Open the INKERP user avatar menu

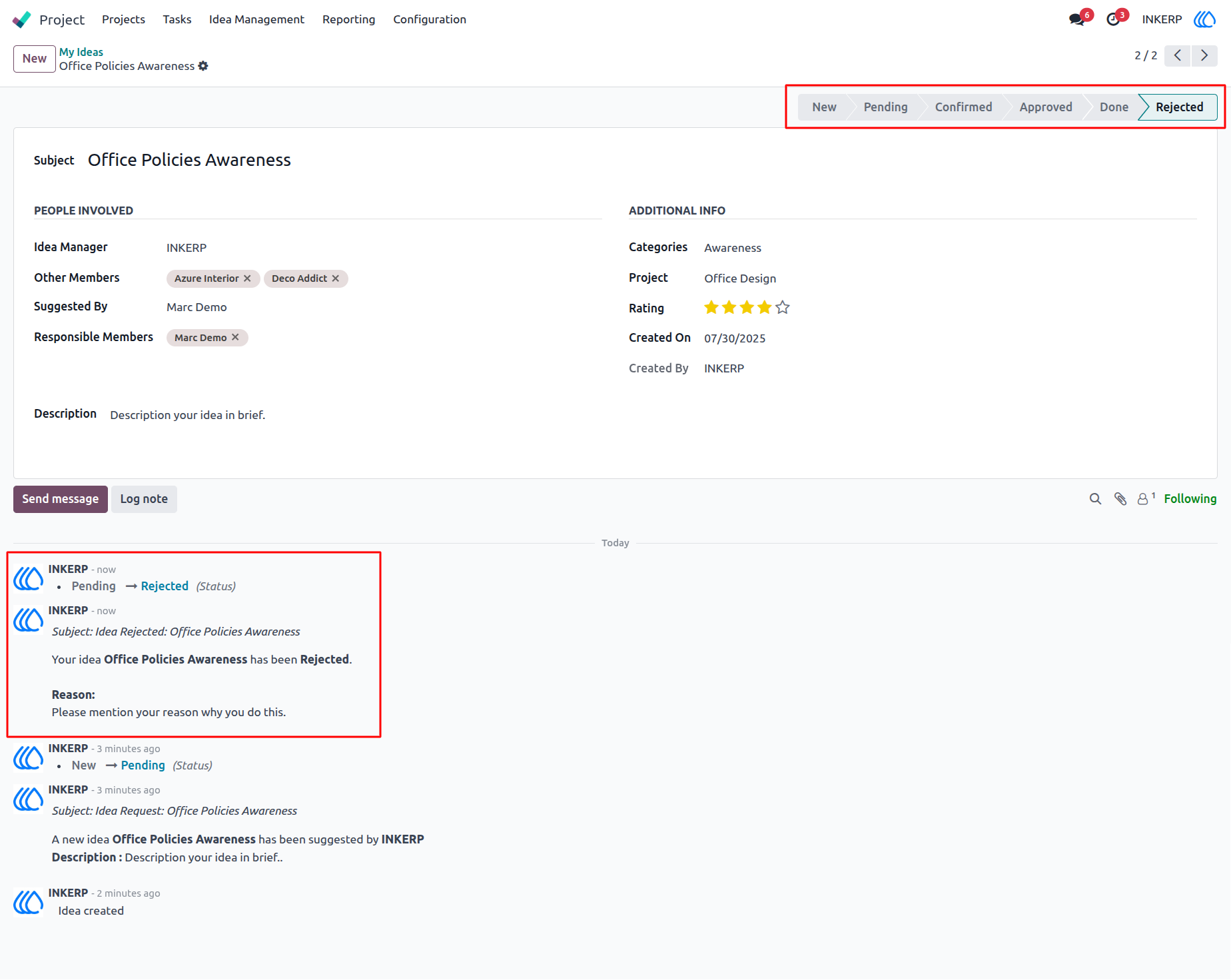1204,19
